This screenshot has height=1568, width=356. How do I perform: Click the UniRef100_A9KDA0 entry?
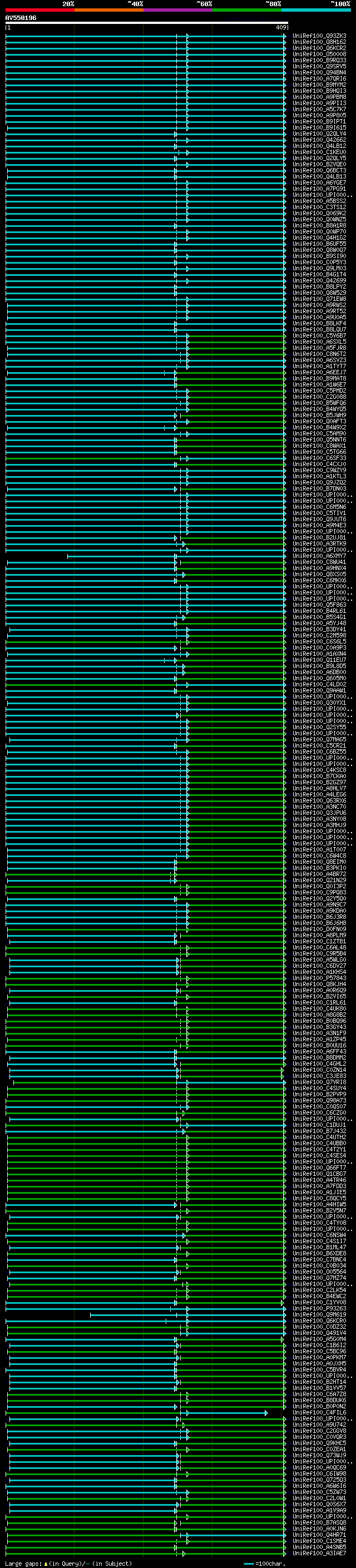[x=319, y=911]
